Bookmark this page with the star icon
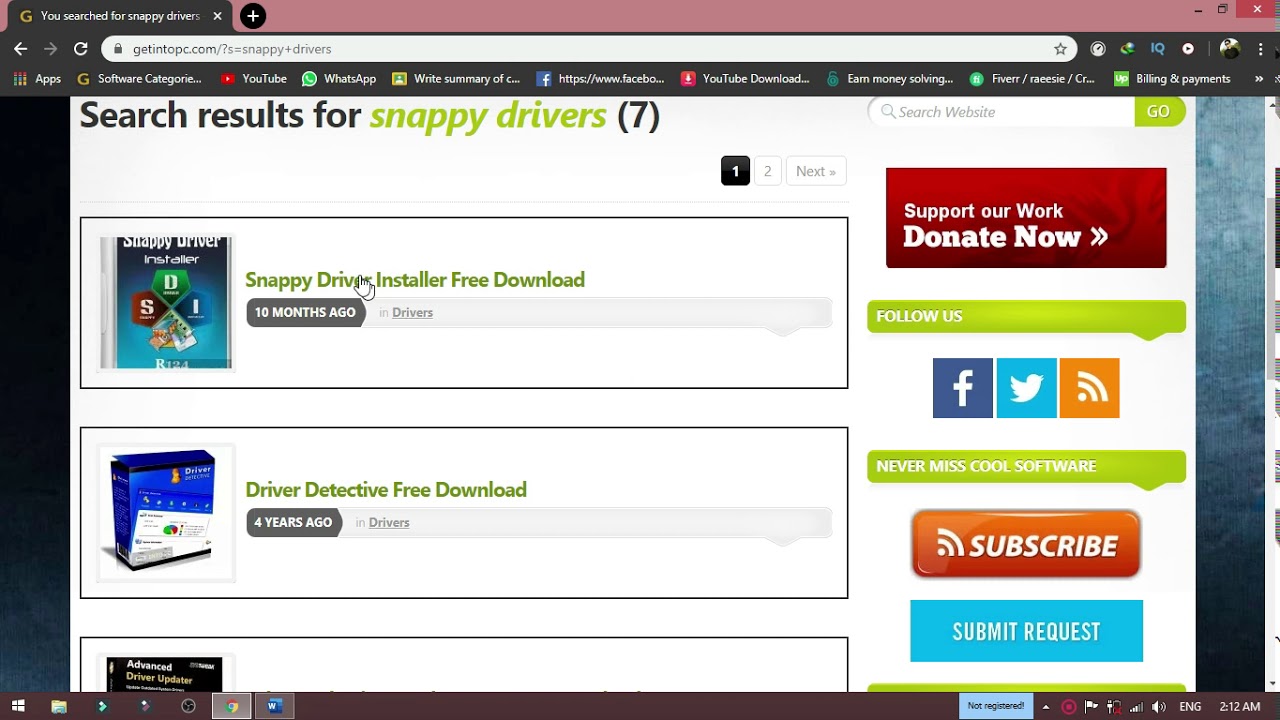Image resolution: width=1280 pixels, height=720 pixels. (1060, 49)
